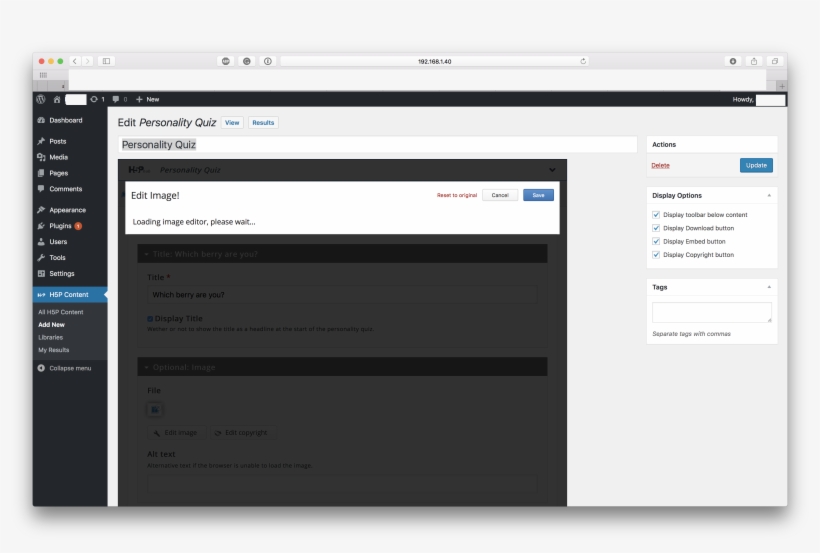Click the Safari share icon
The image size is (820, 553).
pyautogui.click(x=754, y=61)
